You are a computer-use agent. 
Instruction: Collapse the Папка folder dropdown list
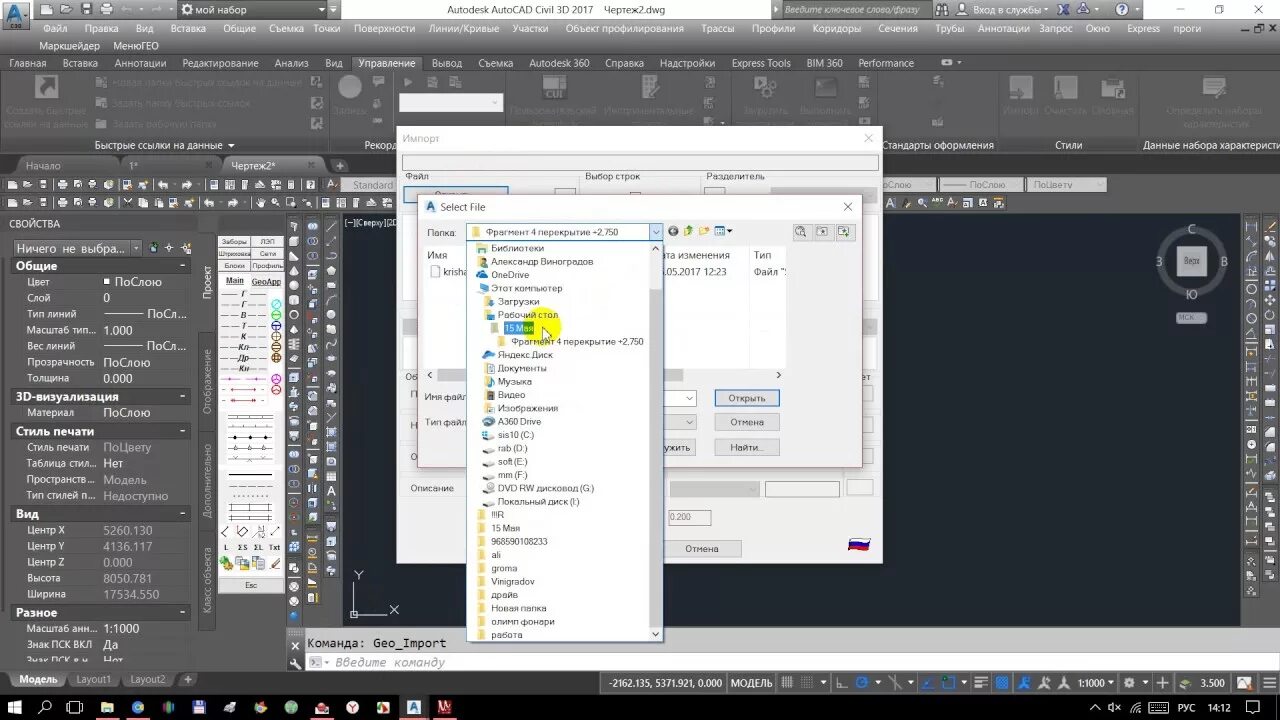click(x=656, y=232)
